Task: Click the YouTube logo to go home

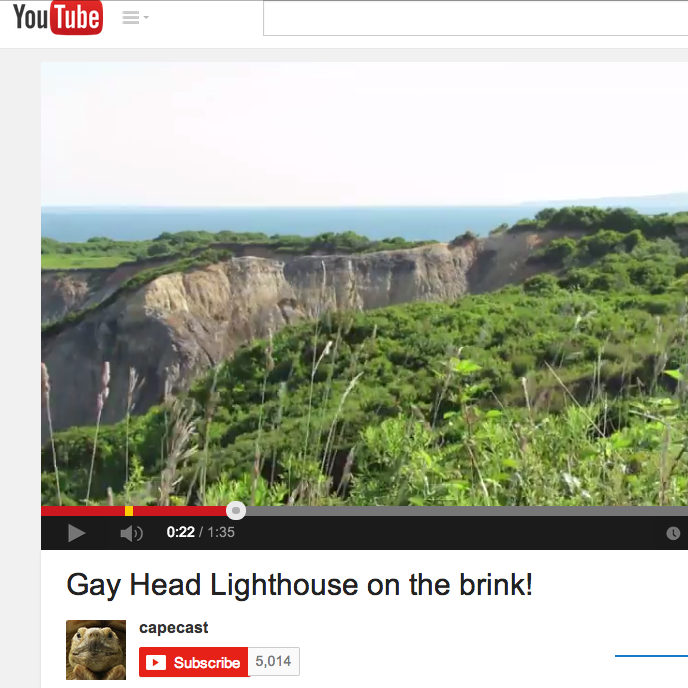Action: click(x=58, y=17)
